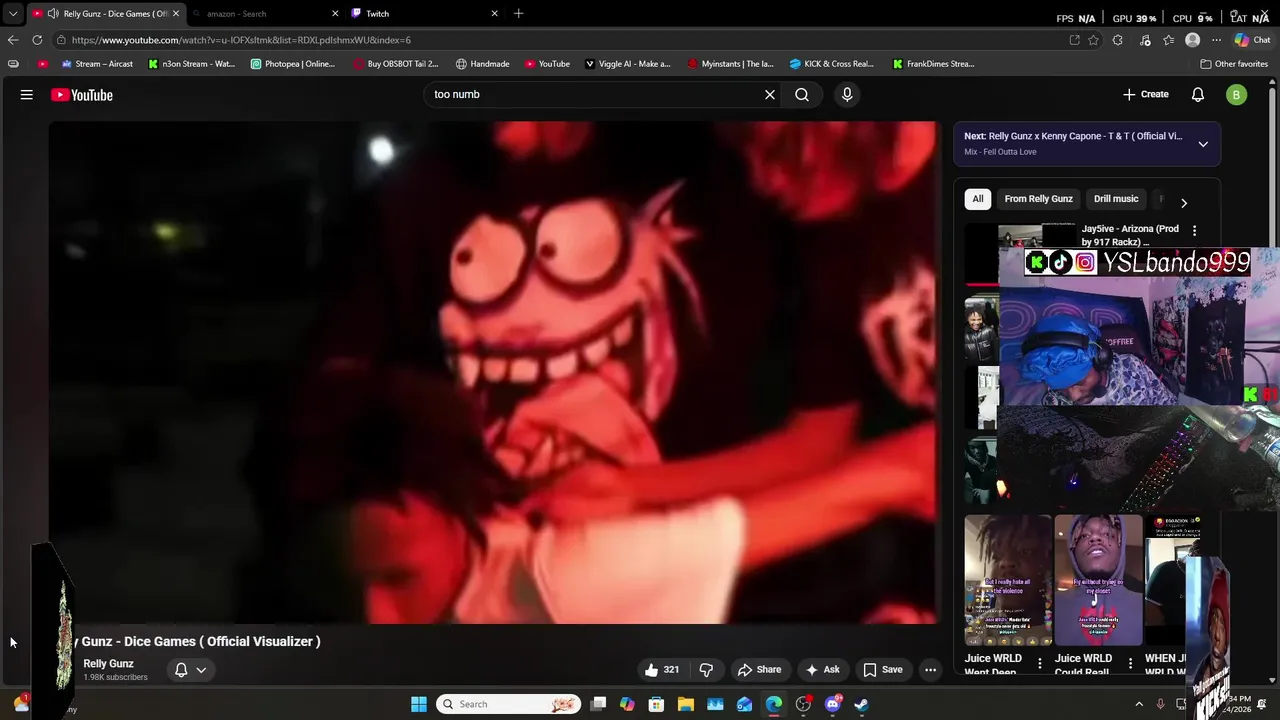Open the 'Other favorites' folder
The width and height of the screenshot is (1280, 720).
(x=1234, y=64)
